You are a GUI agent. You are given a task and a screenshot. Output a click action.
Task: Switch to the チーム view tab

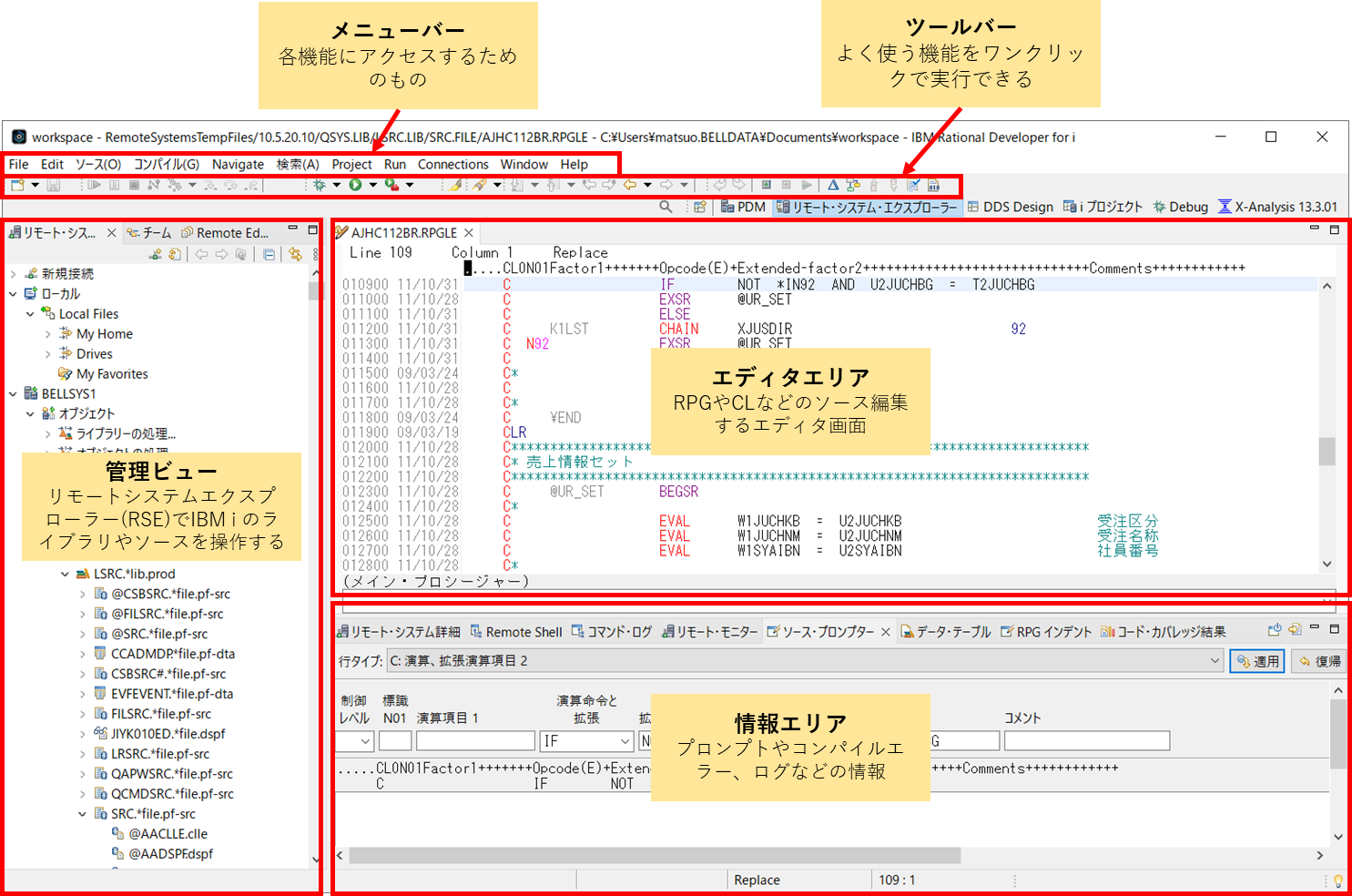click(148, 233)
